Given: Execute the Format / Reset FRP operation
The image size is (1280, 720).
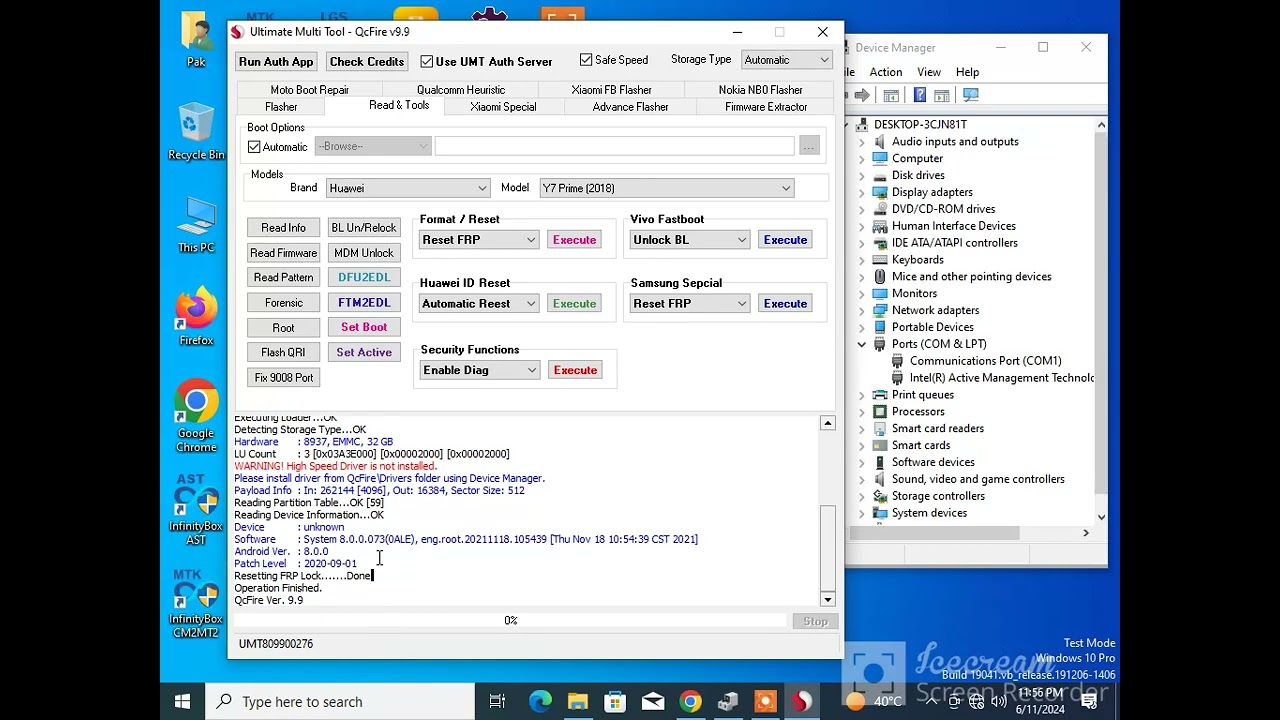Looking at the screenshot, I should point(574,240).
